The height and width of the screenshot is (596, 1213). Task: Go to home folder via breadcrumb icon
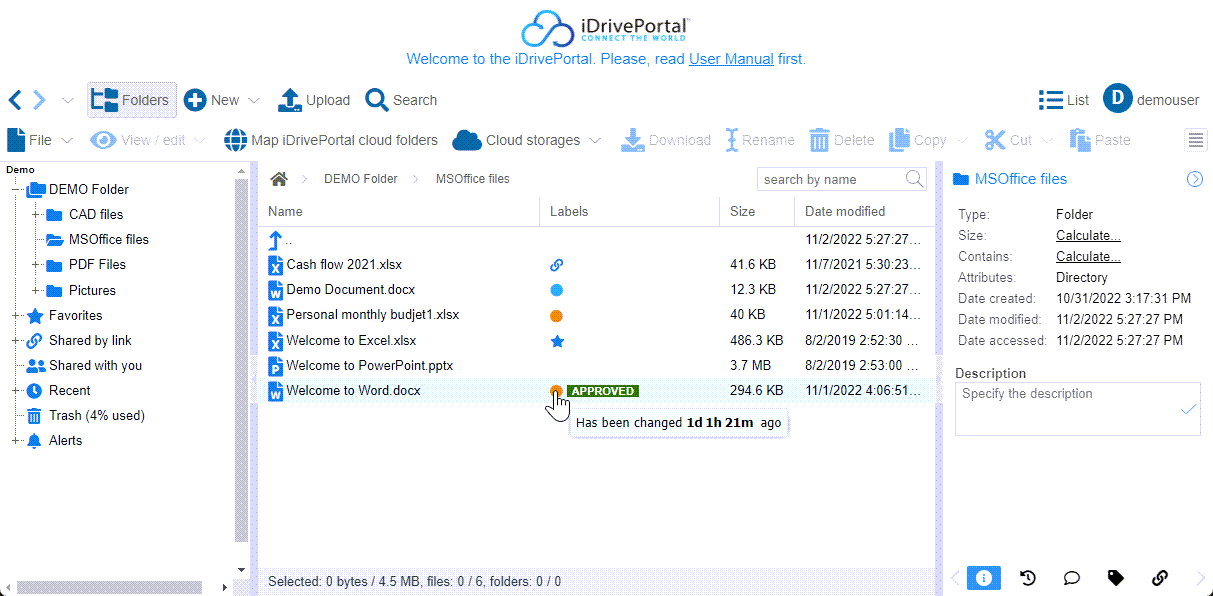tap(279, 179)
